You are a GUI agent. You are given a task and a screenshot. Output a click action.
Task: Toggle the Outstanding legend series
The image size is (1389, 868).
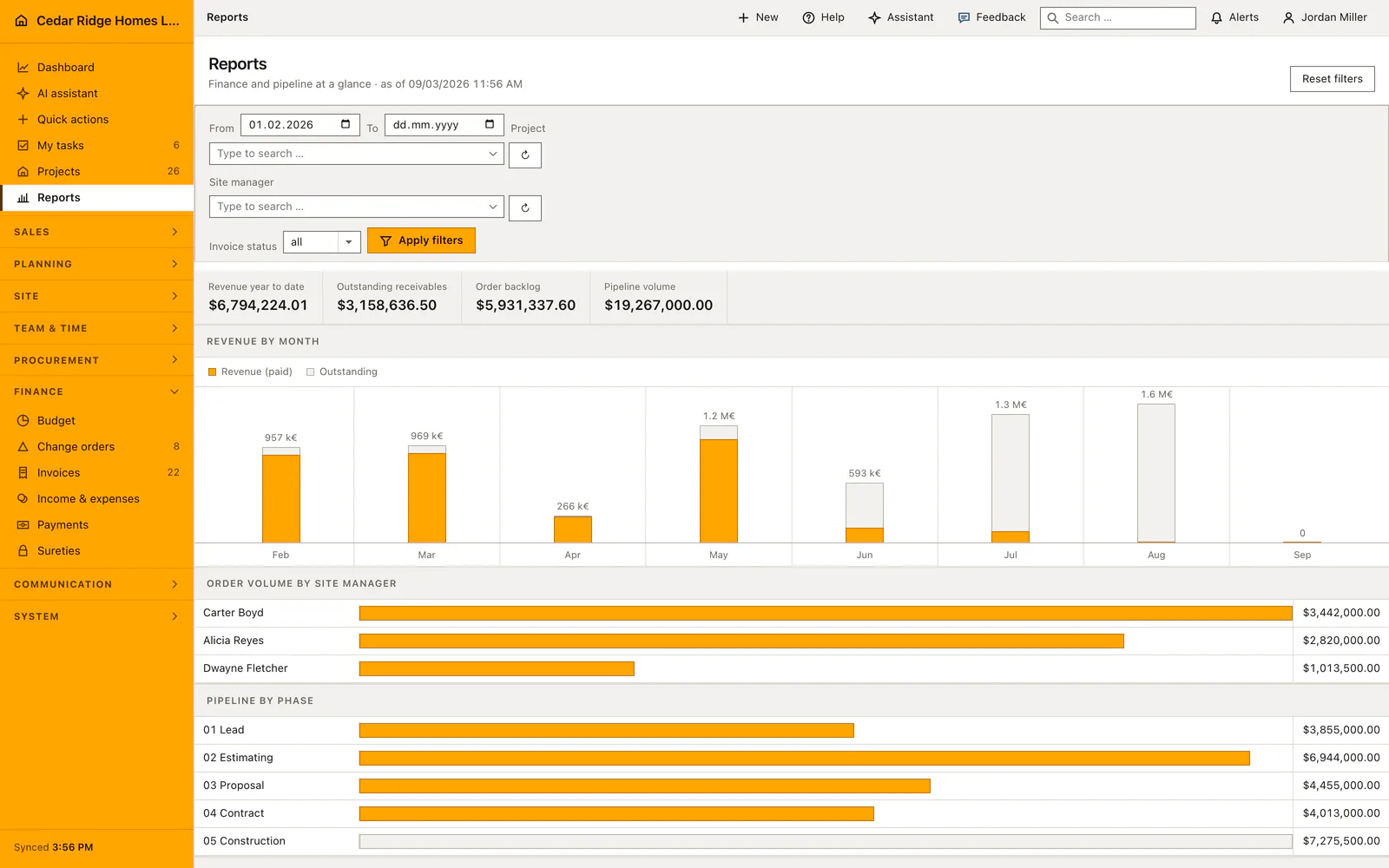pyautogui.click(x=342, y=372)
